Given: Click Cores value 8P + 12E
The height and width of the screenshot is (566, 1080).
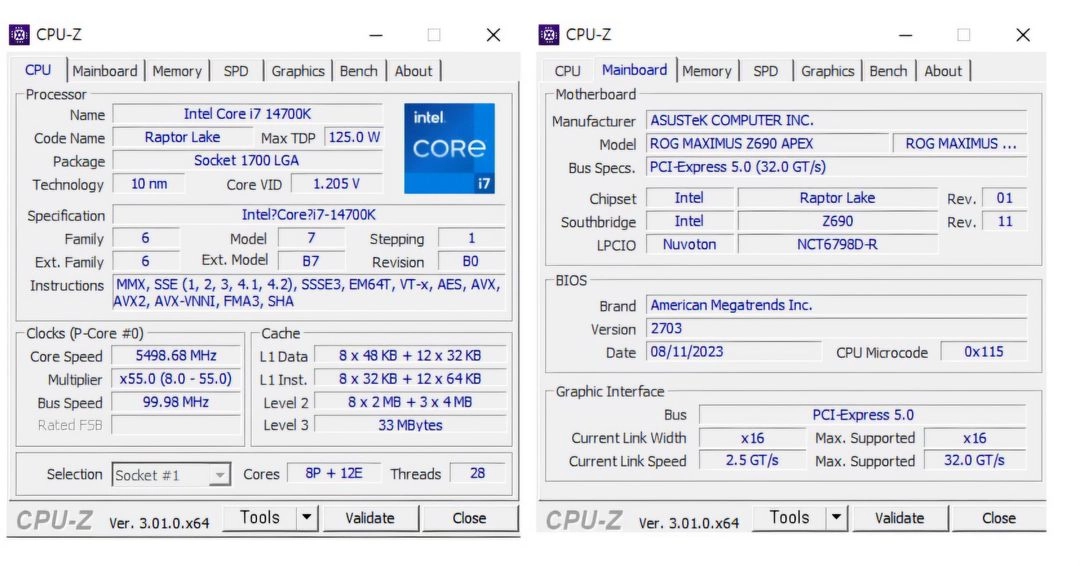Looking at the screenshot, I should 334,473.
